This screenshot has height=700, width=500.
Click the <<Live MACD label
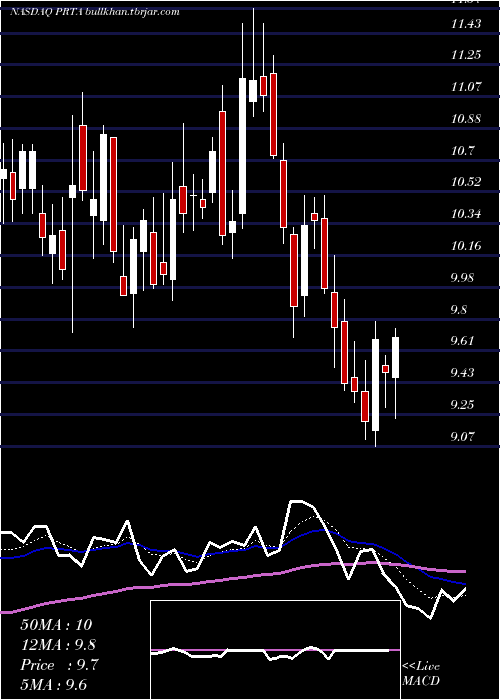point(421,673)
